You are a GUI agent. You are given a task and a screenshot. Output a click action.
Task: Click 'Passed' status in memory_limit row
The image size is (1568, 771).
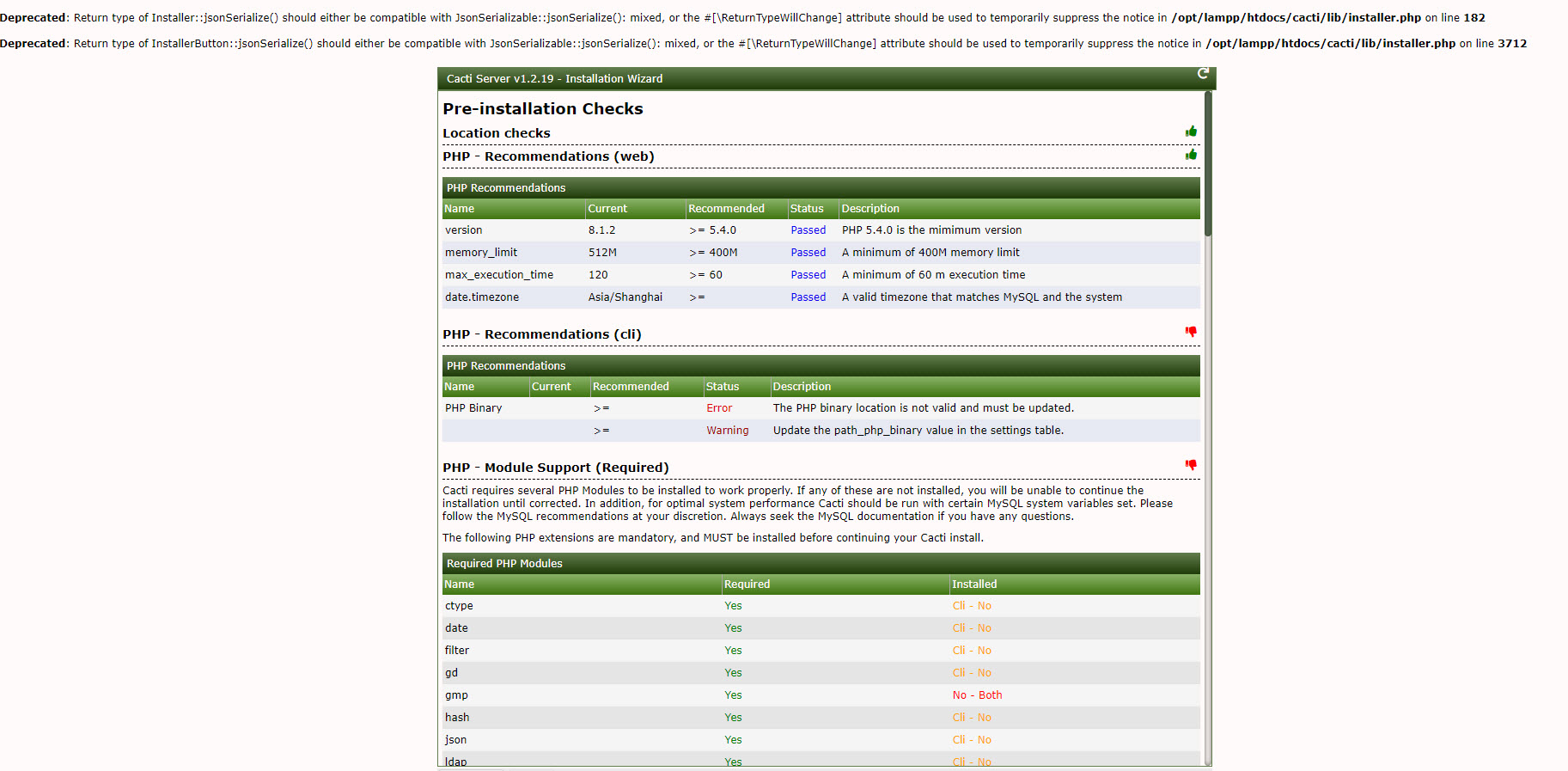coord(808,253)
